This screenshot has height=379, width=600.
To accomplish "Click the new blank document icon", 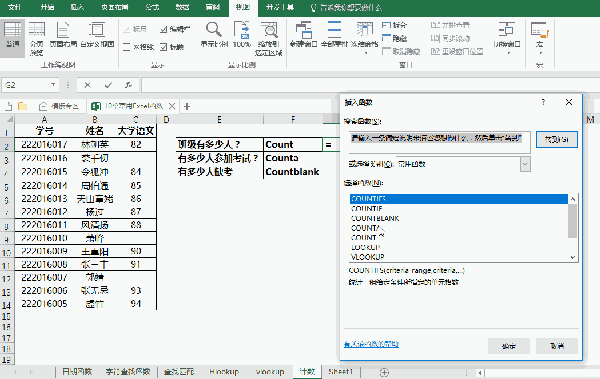I will pos(9,106).
